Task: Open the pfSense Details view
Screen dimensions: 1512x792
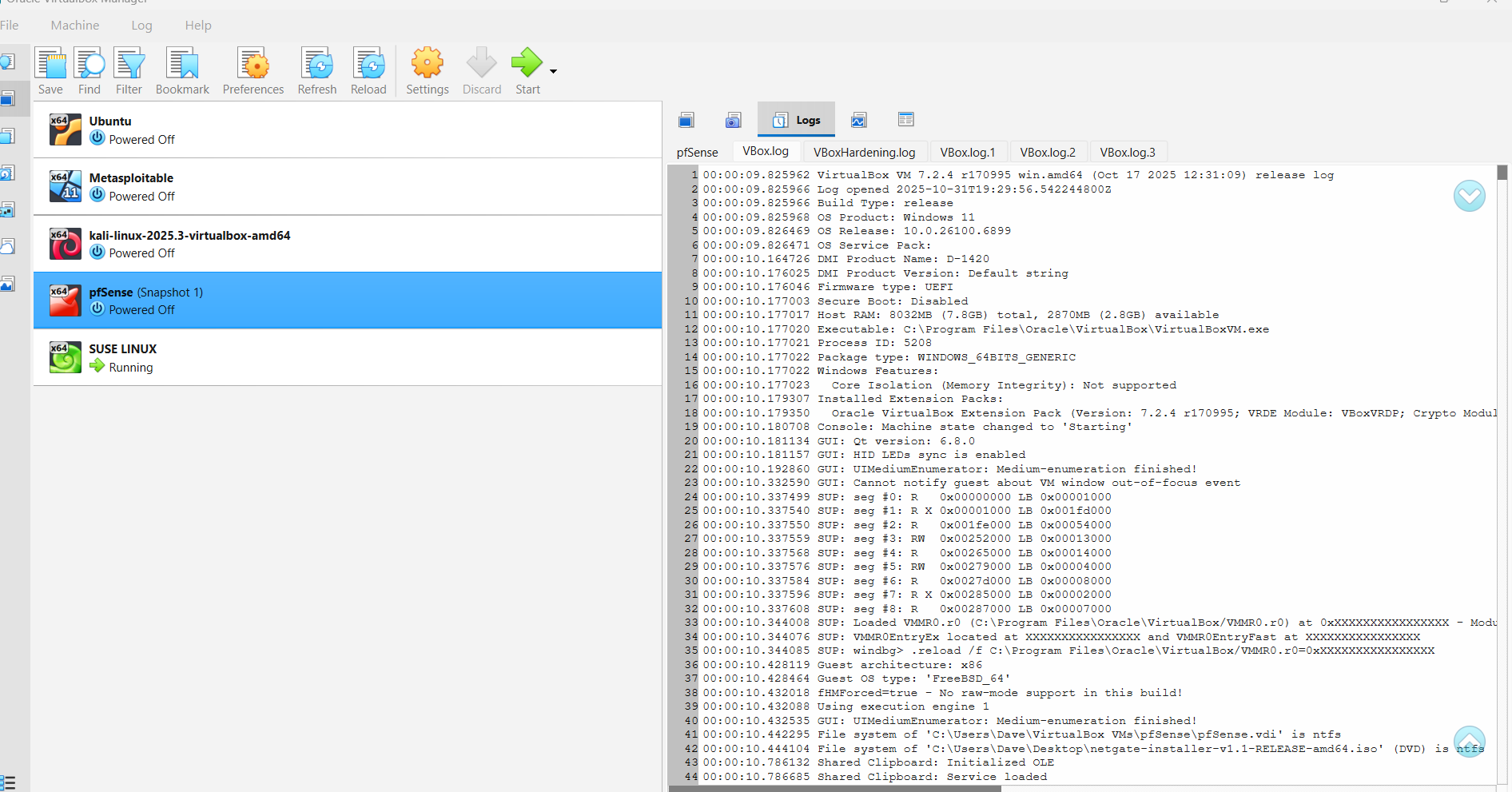Action: [x=686, y=119]
